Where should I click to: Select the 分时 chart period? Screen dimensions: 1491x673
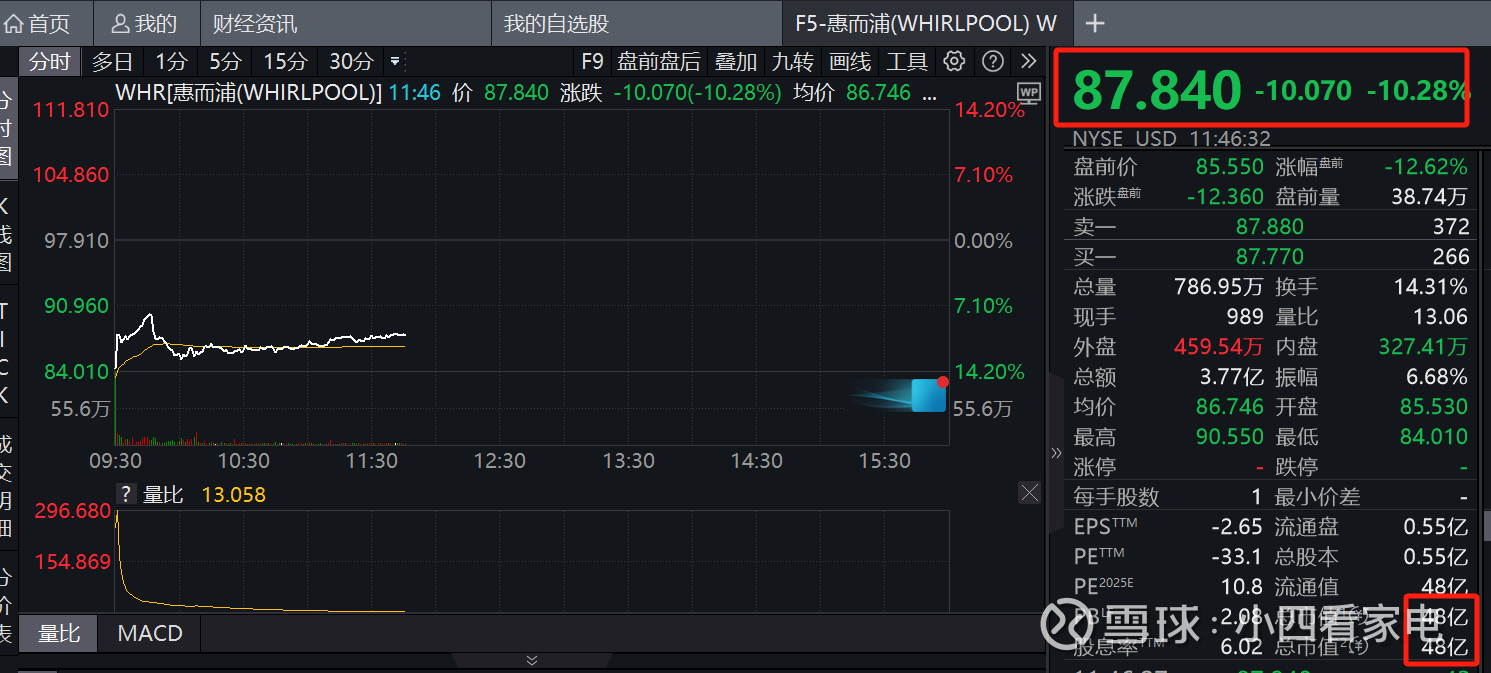(50, 62)
